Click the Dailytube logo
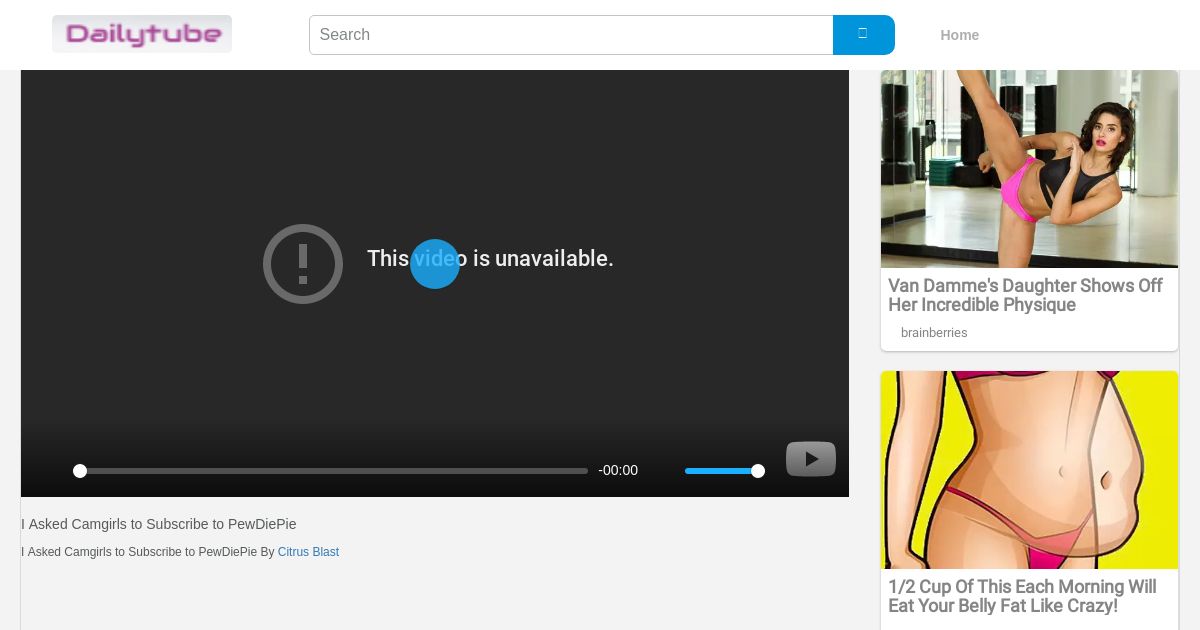 142,34
